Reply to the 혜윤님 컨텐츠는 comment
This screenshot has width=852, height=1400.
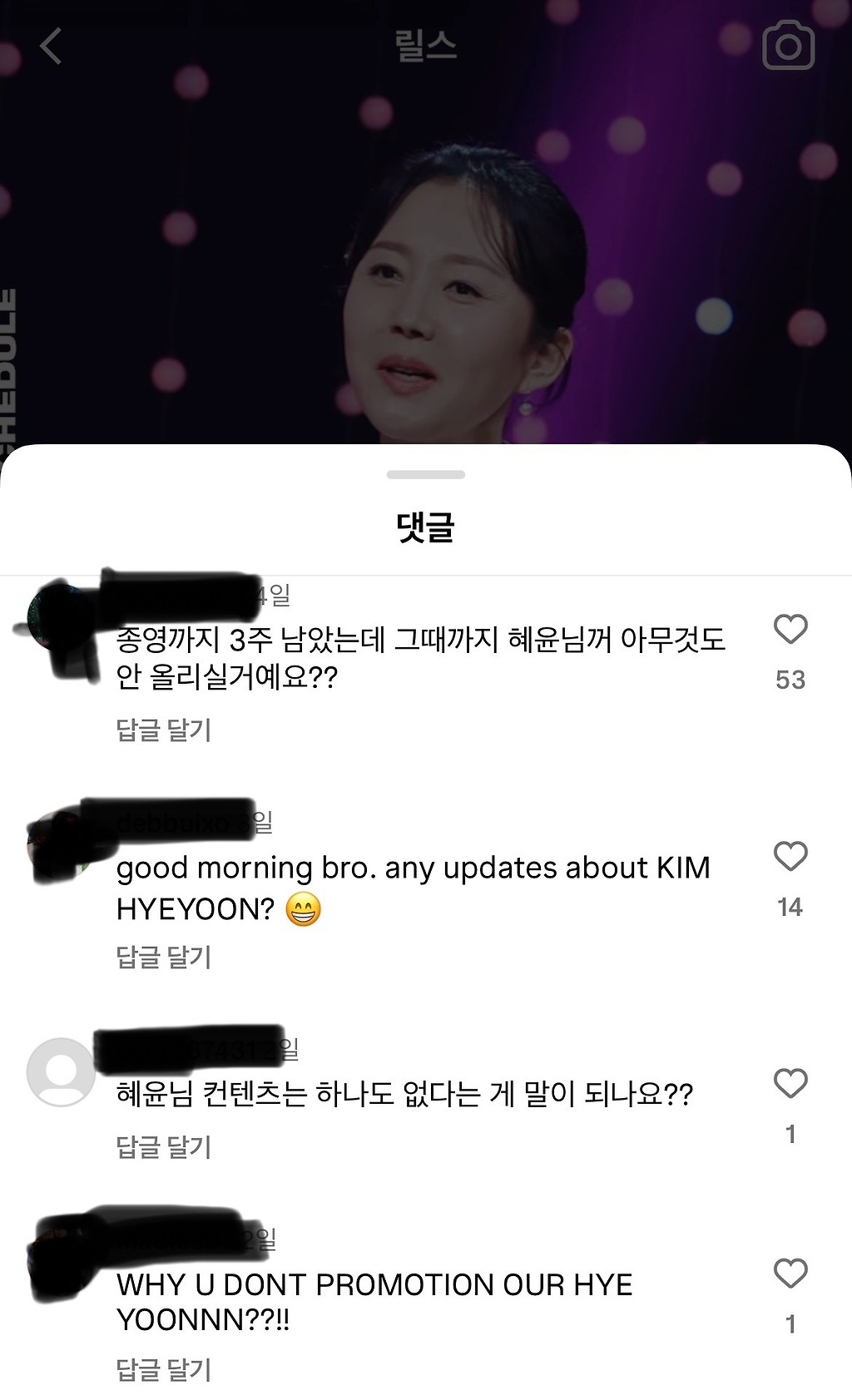pyautogui.click(x=164, y=1146)
